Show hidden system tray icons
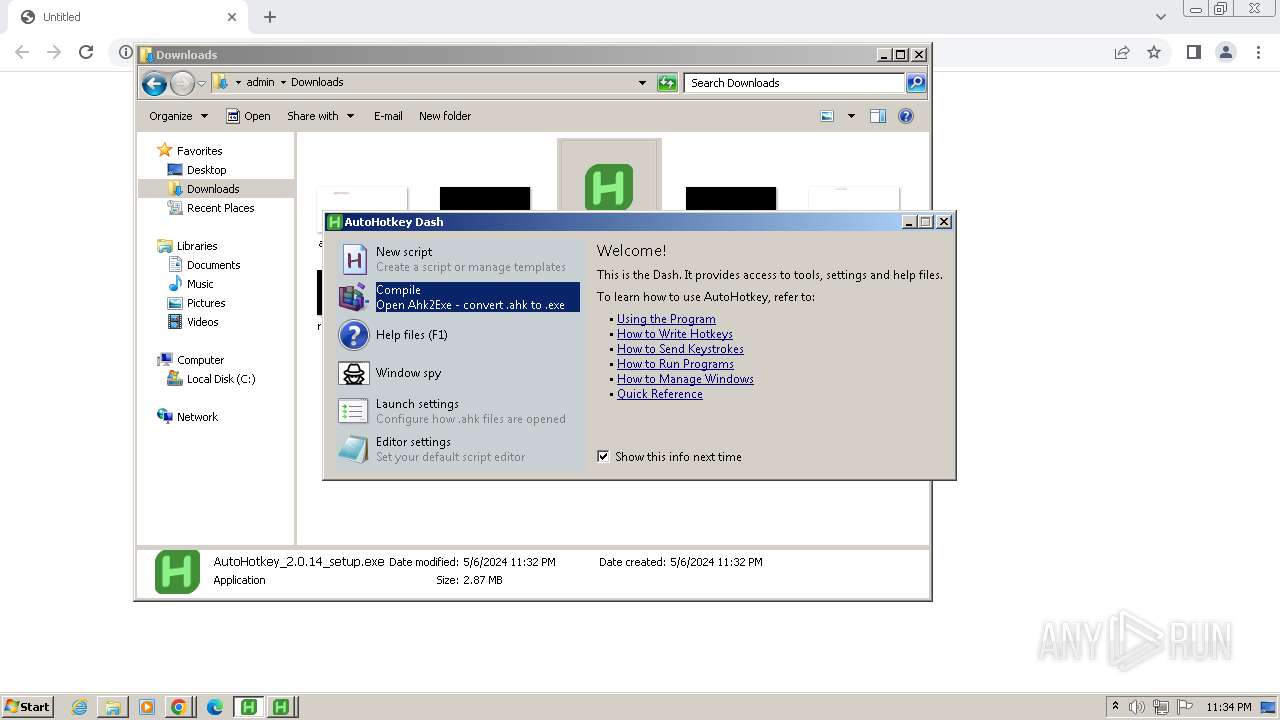Viewport: 1280px width, 720px height. (1115, 706)
